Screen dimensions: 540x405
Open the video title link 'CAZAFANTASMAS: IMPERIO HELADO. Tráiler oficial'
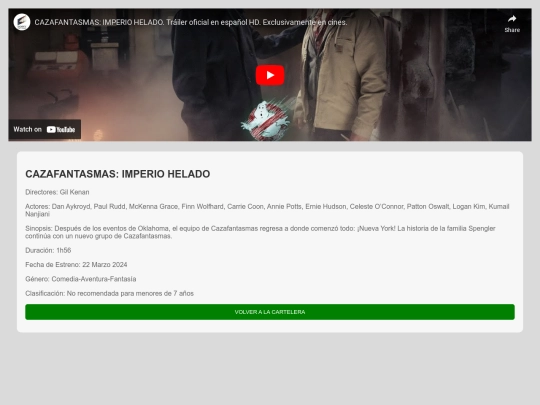click(x=191, y=22)
